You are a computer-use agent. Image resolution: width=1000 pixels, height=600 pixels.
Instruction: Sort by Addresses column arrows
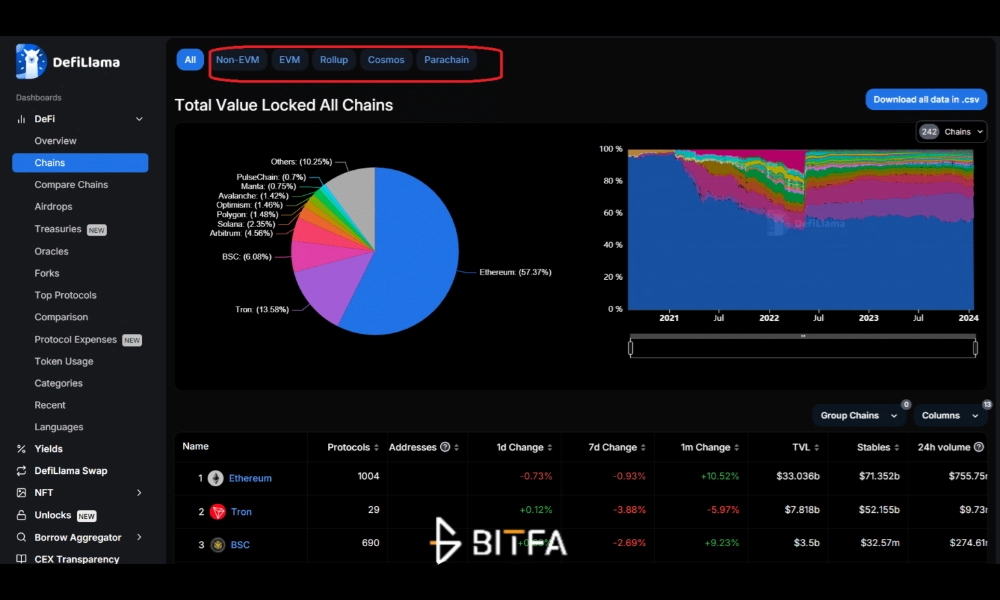click(457, 448)
